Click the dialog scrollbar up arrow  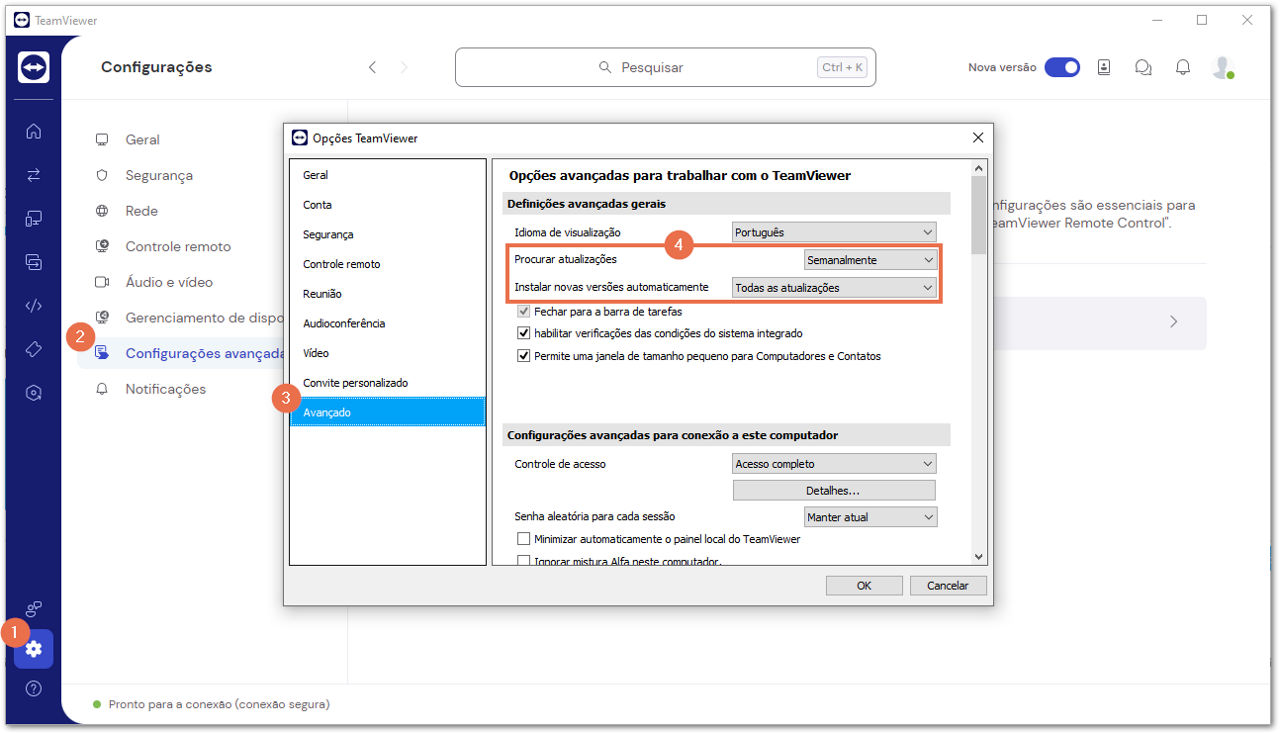[x=978, y=168]
